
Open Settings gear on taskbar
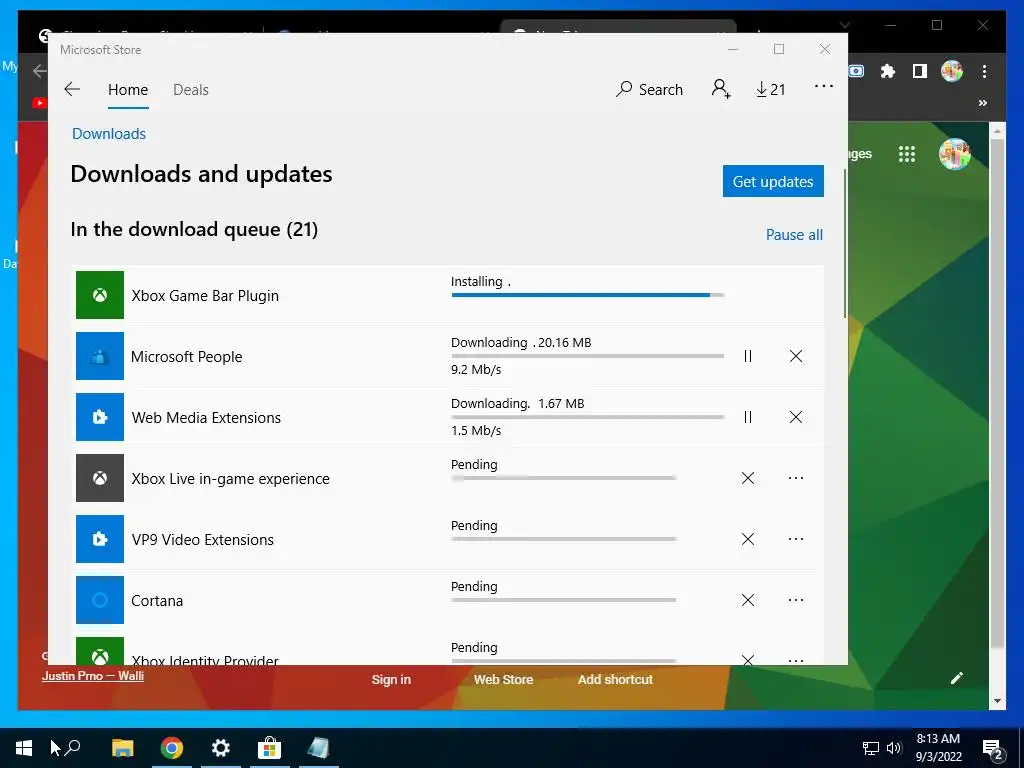221,748
